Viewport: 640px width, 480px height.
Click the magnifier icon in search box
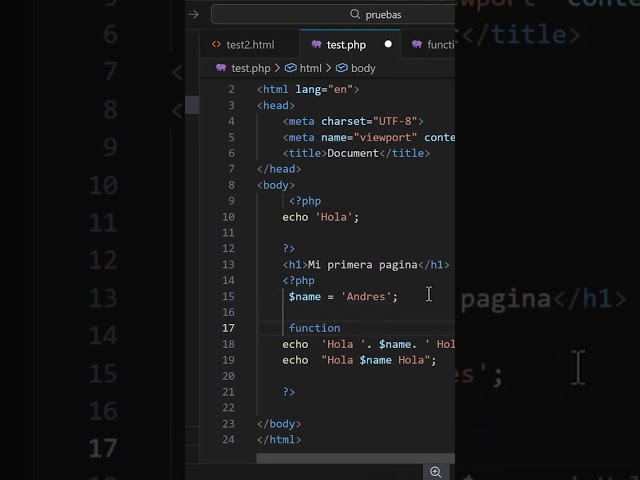pos(355,14)
